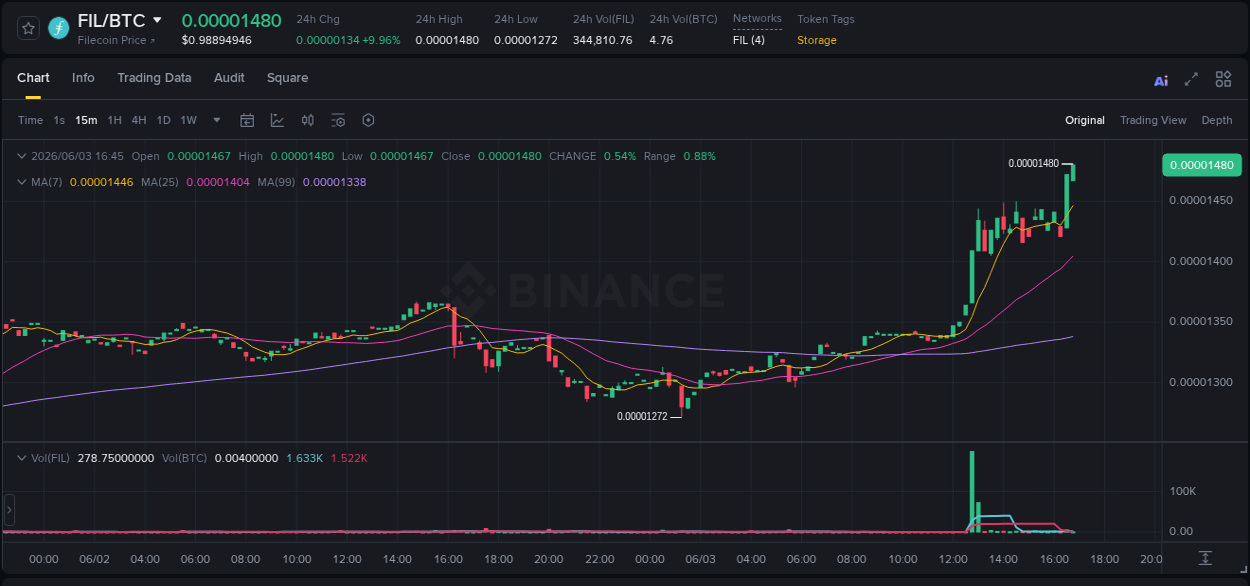Open the candlestick chart style icon
1250x586 pixels.
308,120
